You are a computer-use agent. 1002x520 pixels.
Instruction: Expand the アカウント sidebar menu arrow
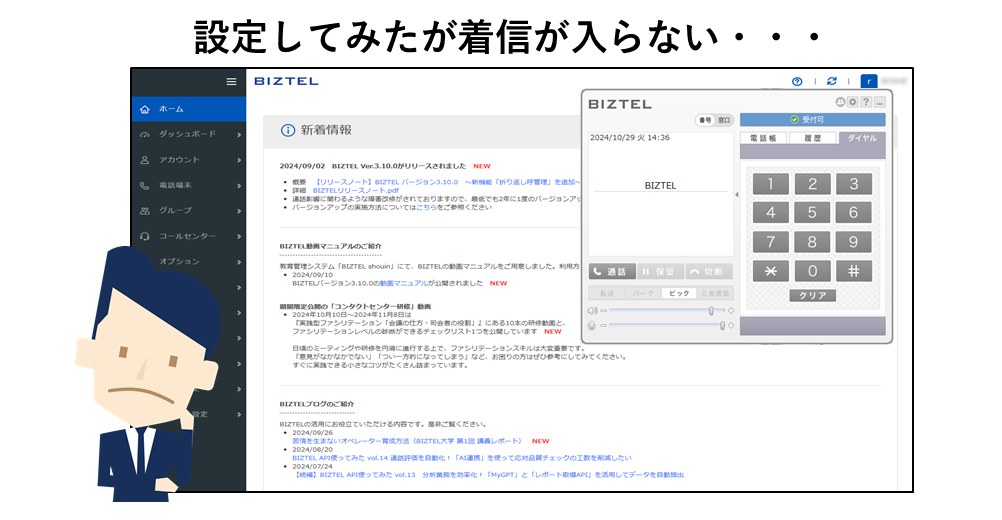[239, 160]
